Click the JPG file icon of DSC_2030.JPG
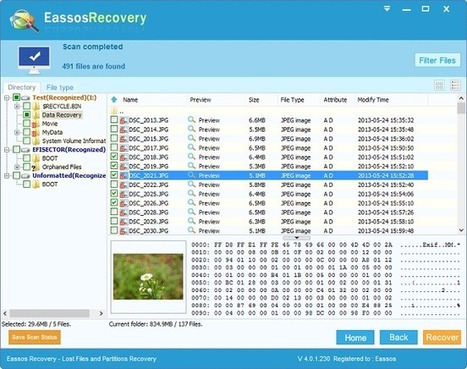Image resolution: width=467 pixels, height=369 pixels. (124, 231)
